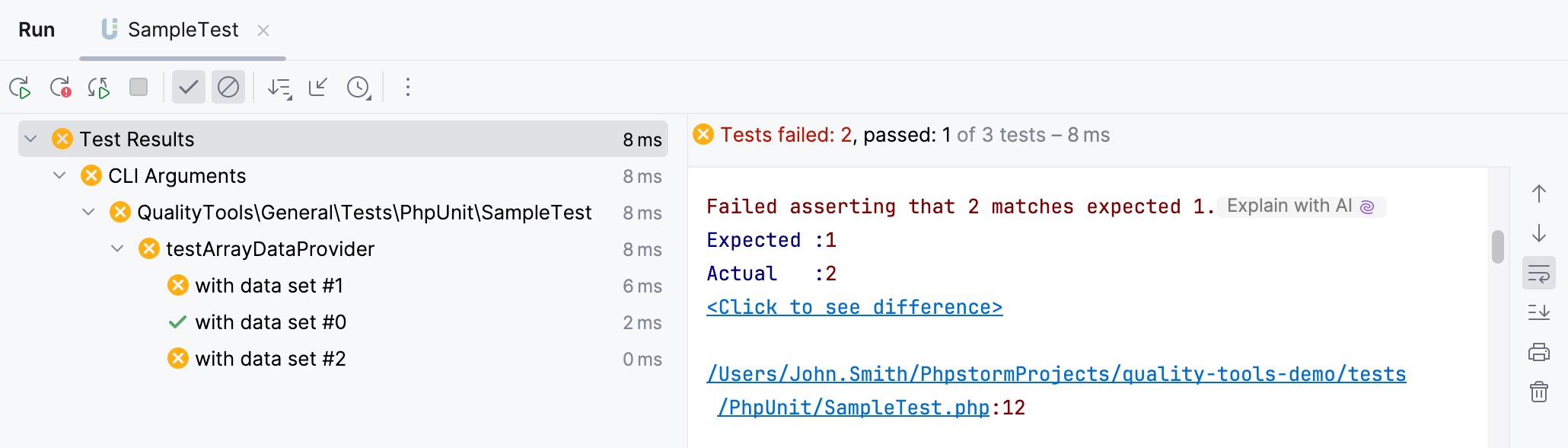This screenshot has height=448, width=1568.
Task: Stop the running test process
Action: [139, 87]
